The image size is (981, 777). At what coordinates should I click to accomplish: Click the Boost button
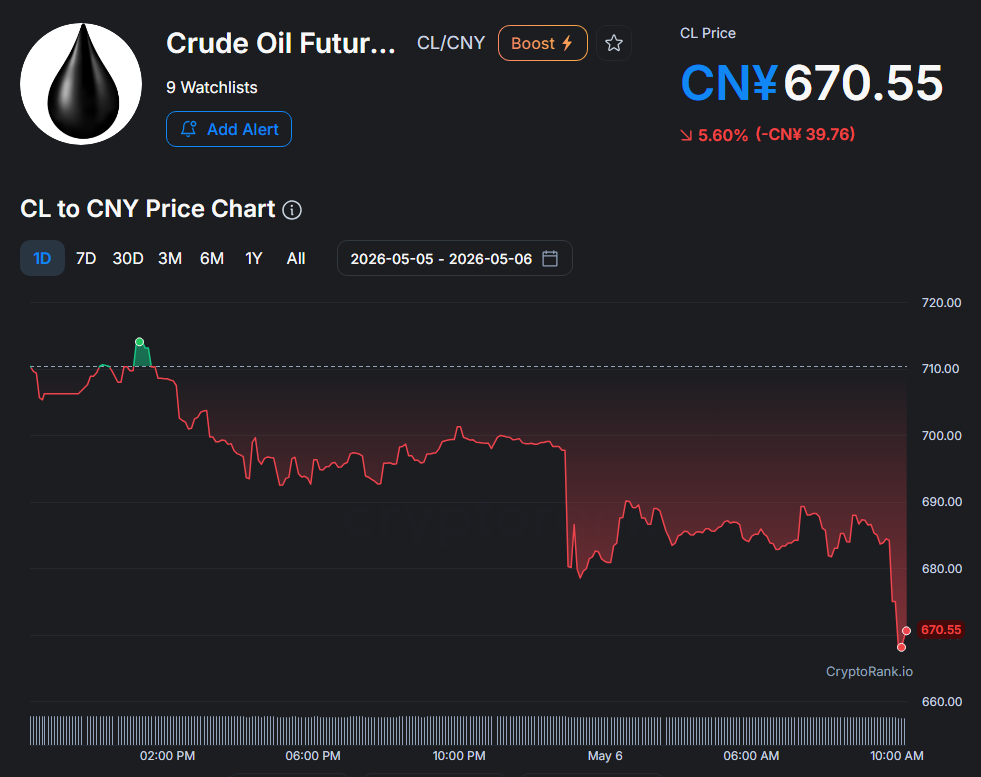(x=542, y=43)
